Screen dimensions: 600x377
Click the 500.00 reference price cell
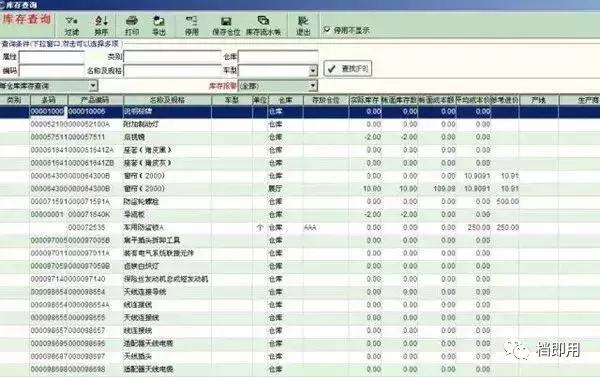coord(507,202)
